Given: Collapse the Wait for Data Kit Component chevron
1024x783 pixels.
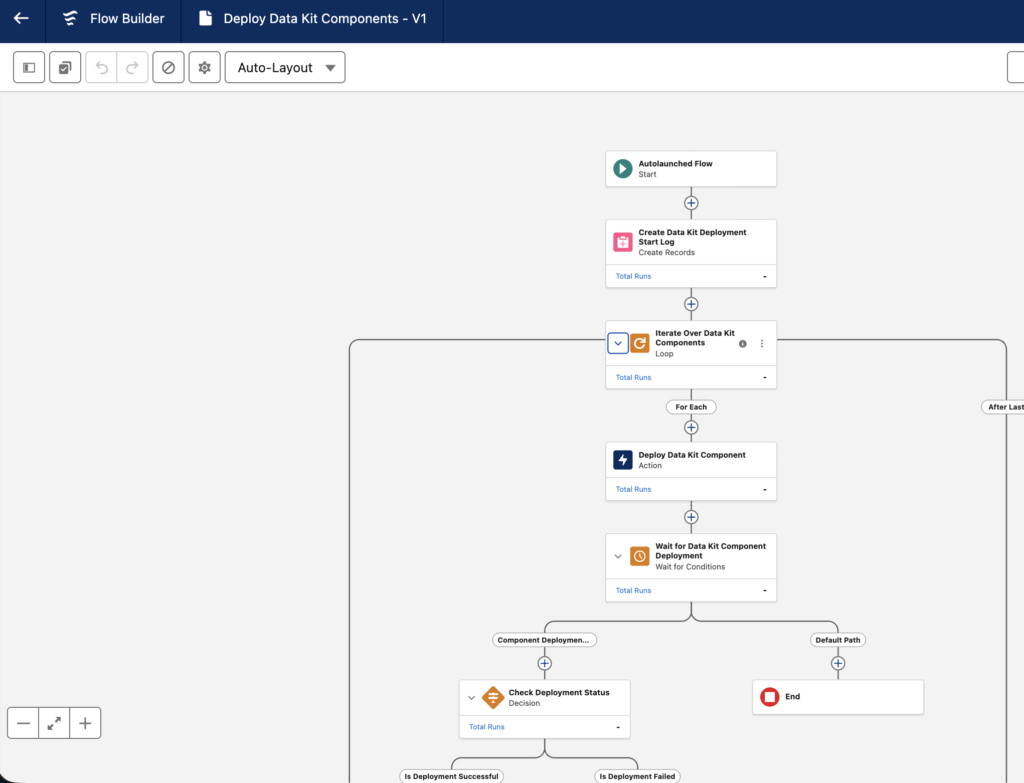Looking at the screenshot, I should point(618,556).
